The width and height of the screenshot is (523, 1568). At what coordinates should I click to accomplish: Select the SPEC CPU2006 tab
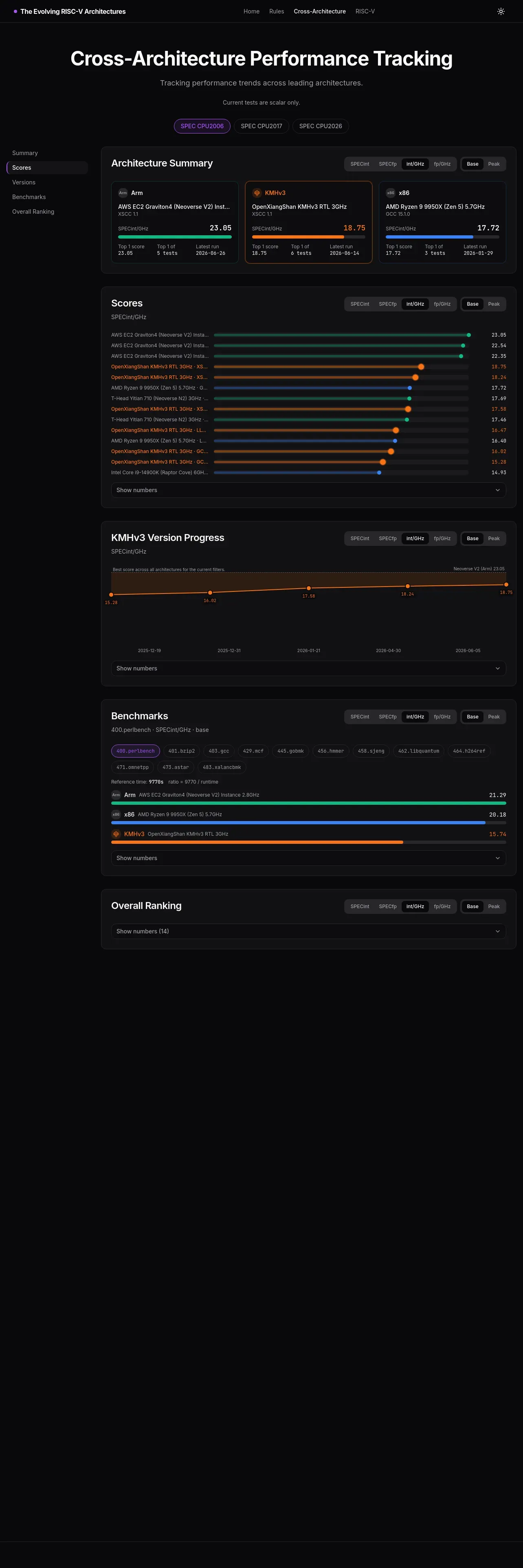tap(202, 126)
